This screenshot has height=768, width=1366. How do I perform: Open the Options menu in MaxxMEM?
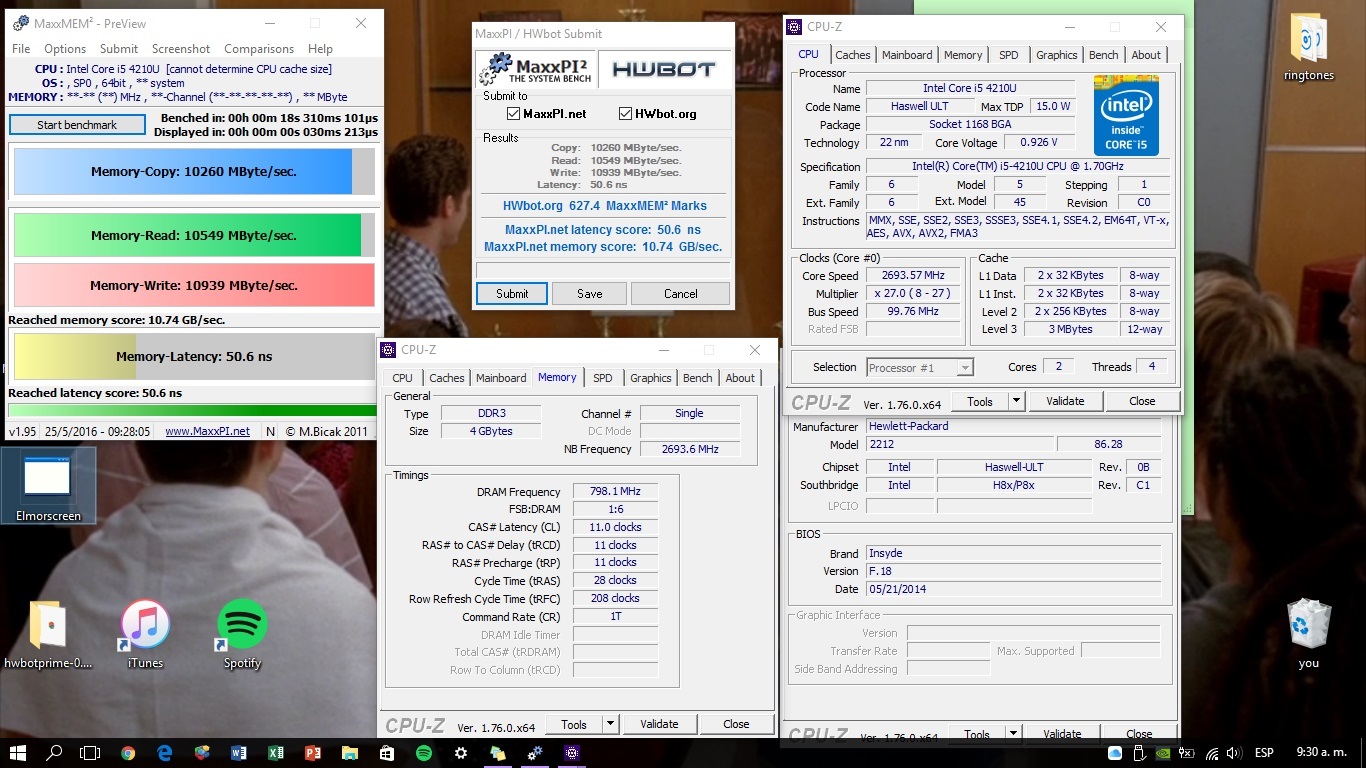65,49
